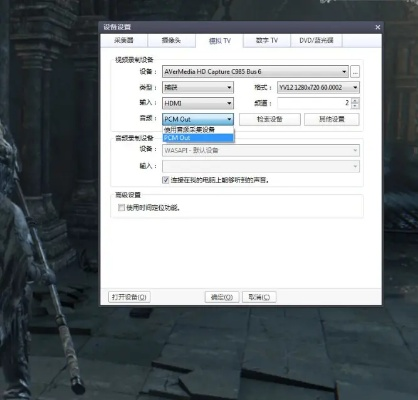Expand the HDMI input dropdown
This screenshot has width=418, height=400.
pos(198,103)
